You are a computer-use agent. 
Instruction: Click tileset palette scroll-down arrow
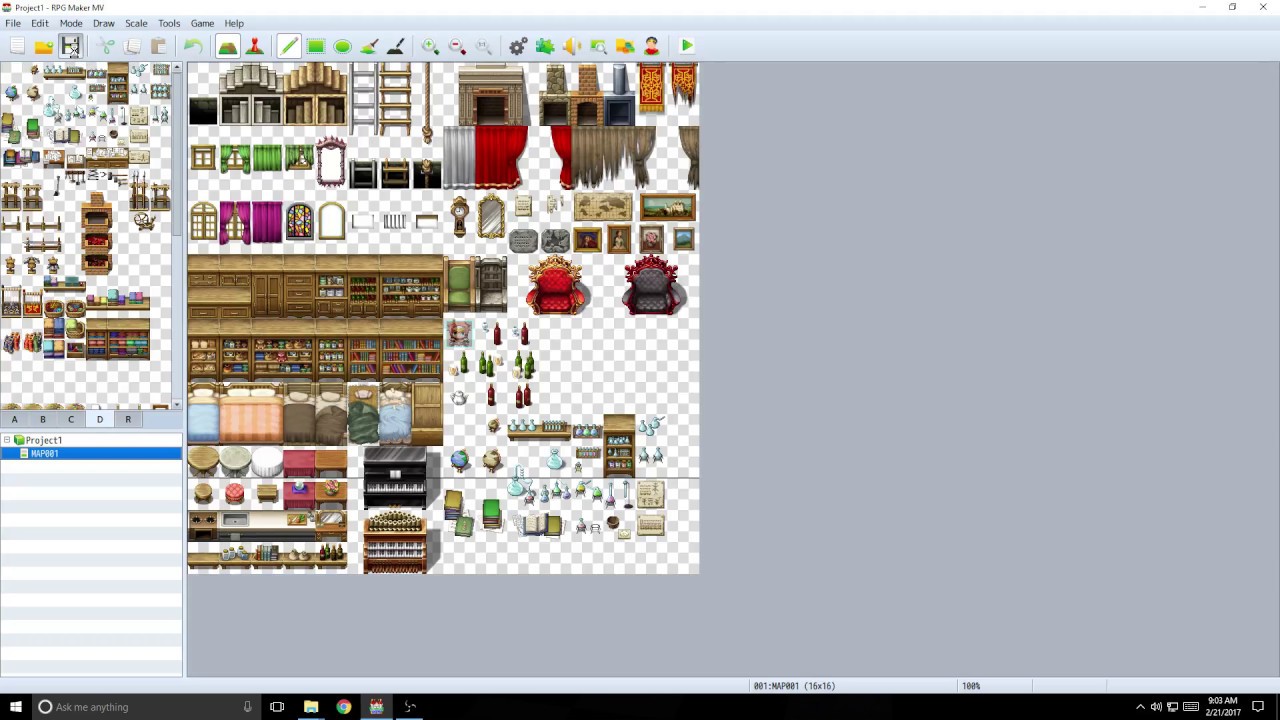click(x=178, y=404)
